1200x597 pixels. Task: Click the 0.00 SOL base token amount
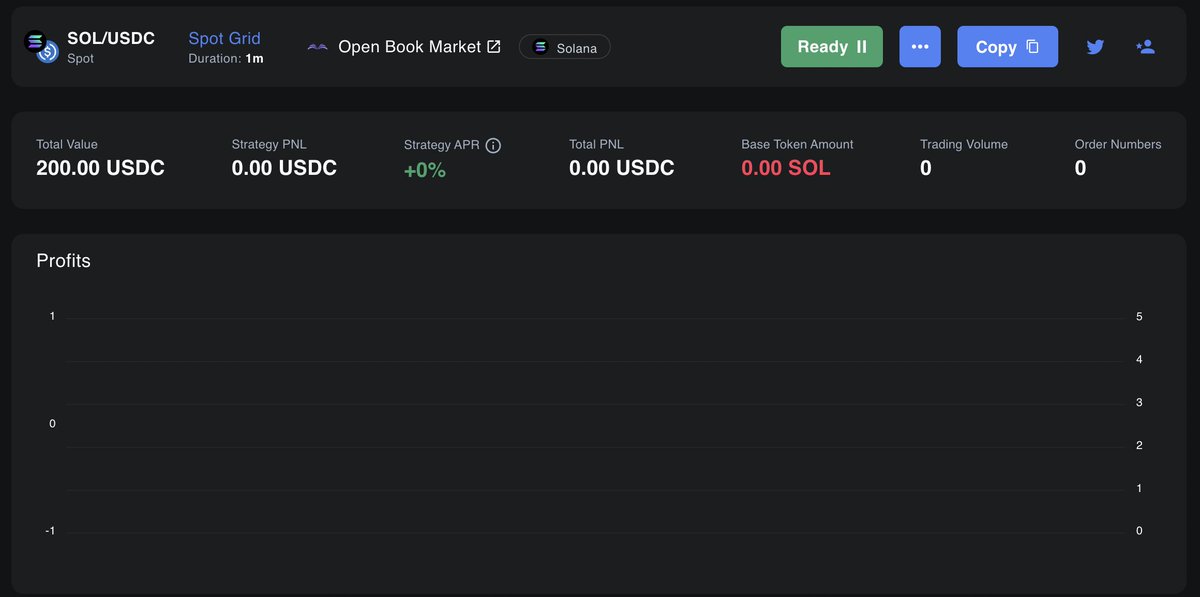(786, 168)
